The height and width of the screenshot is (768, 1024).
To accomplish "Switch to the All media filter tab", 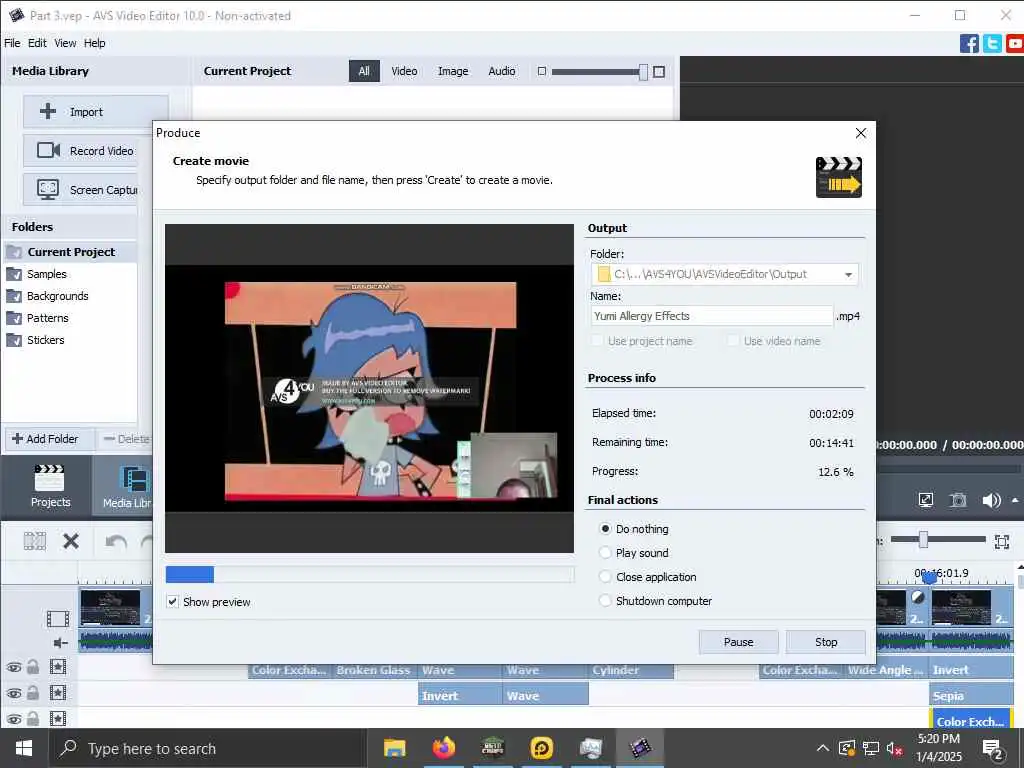I will pos(364,71).
